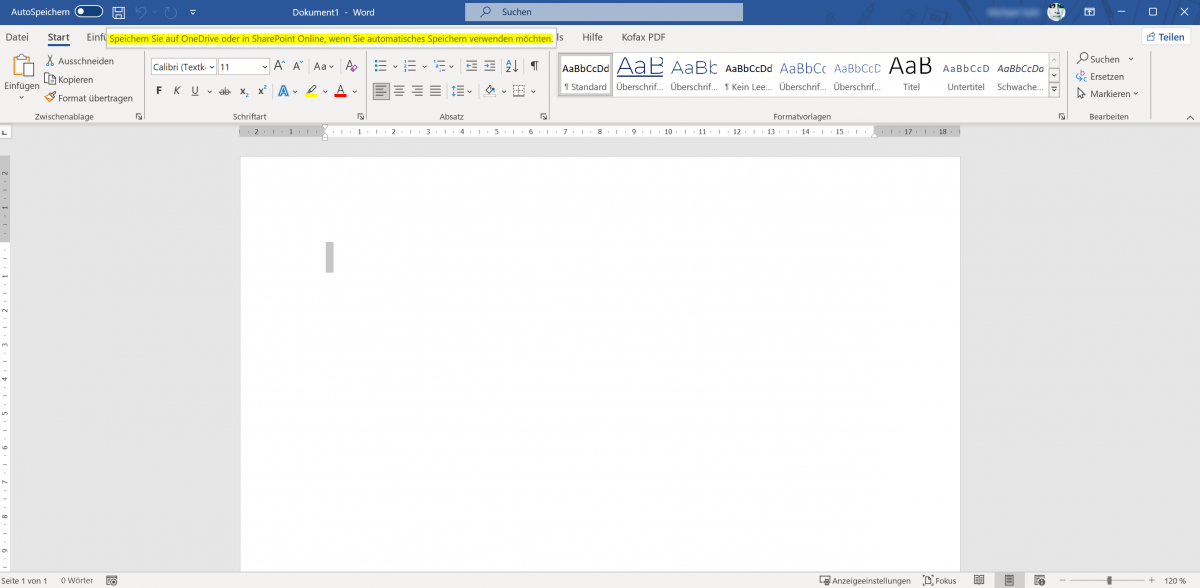Open the font size dropdown
This screenshot has width=1200, height=588.
(262, 66)
